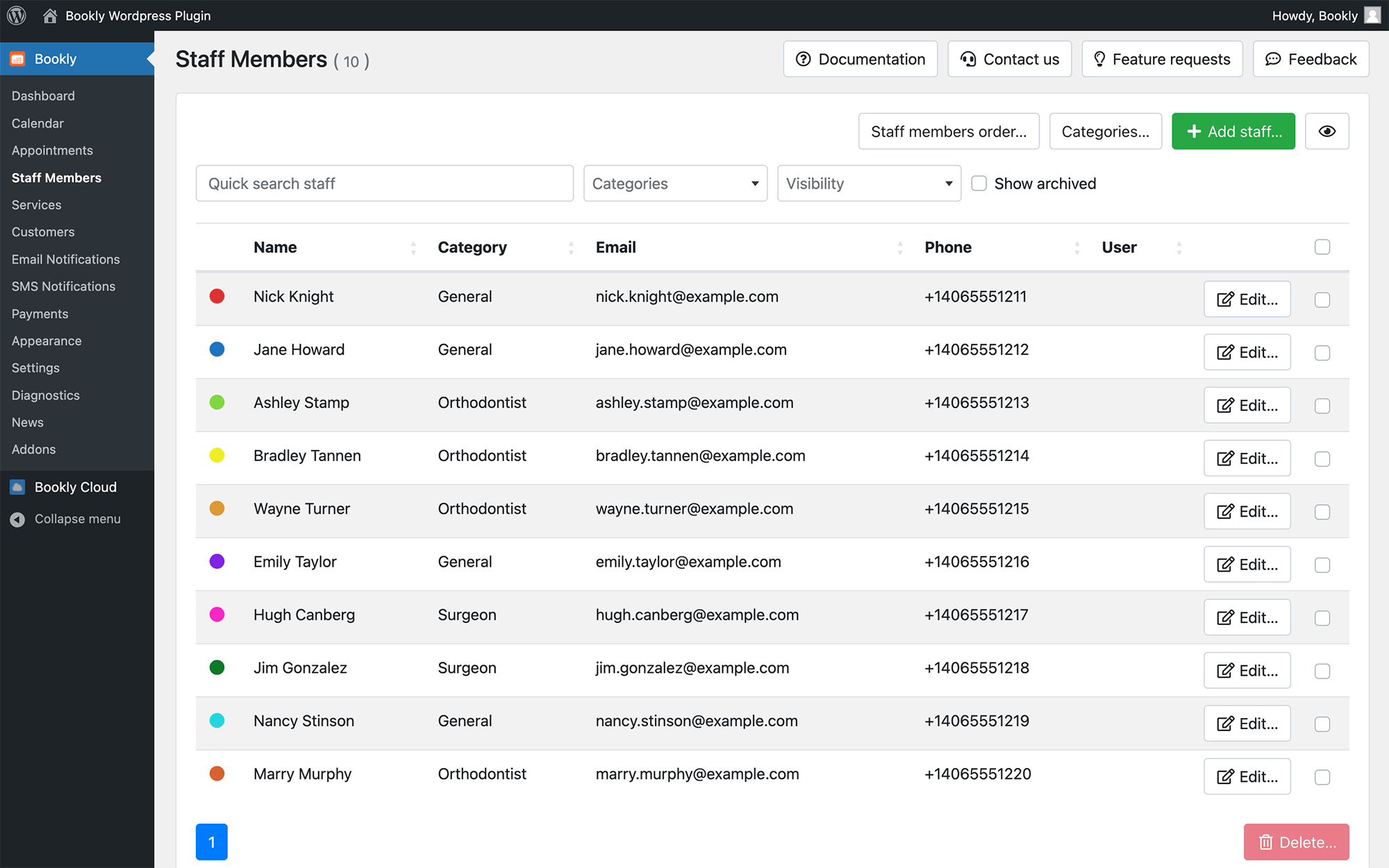Click the Add staff button label
The width and height of the screenshot is (1389, 868).
click(x=1245, y=131)
